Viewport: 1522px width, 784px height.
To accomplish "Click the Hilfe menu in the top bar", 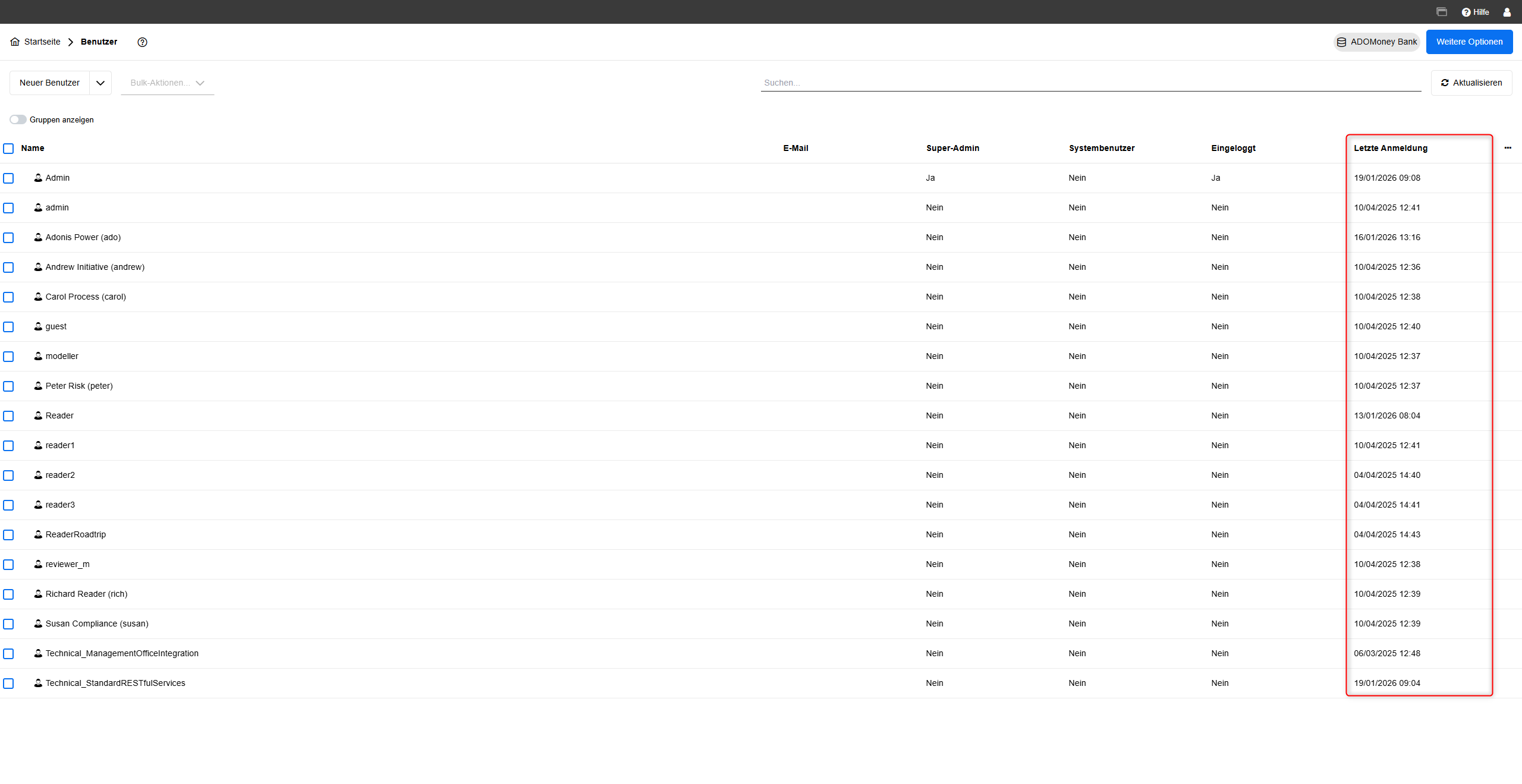I will tap(1475, 12).
